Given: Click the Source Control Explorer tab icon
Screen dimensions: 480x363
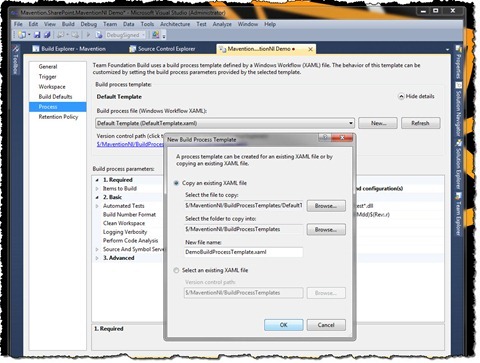Looking at the screenshot, I should [133, 49].
